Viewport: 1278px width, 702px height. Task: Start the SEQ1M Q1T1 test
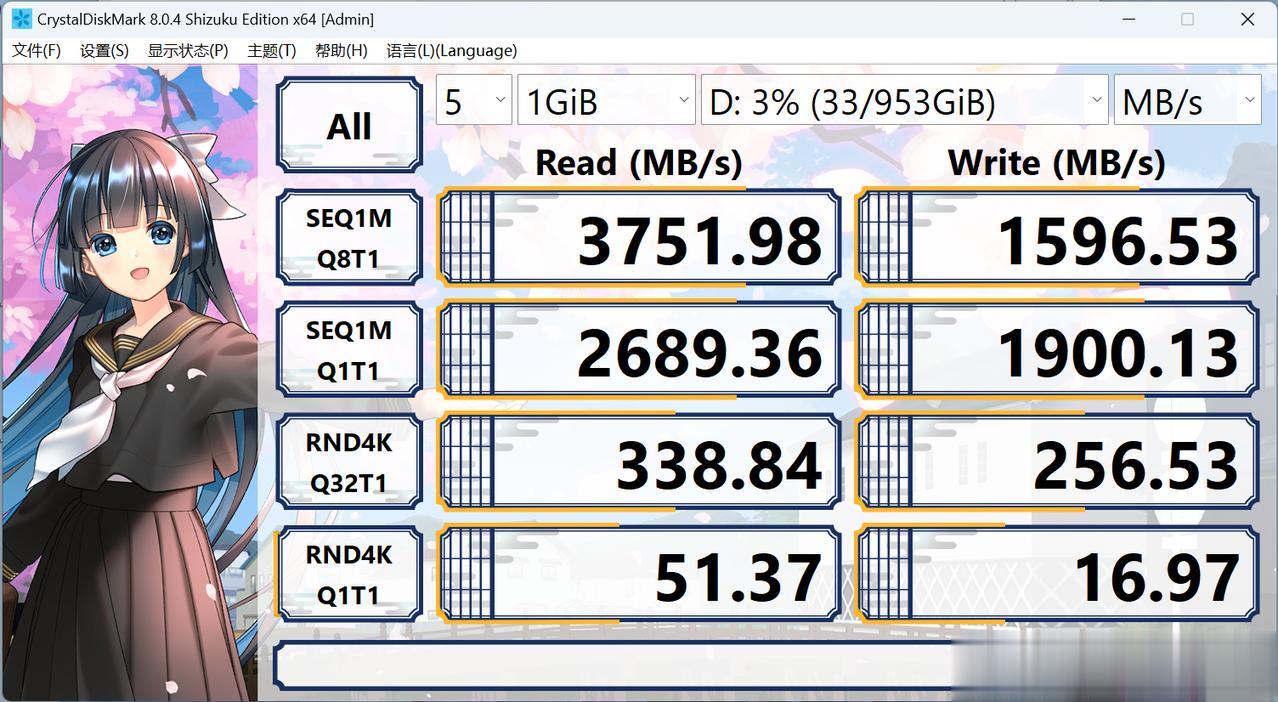(x=349, y=350)
